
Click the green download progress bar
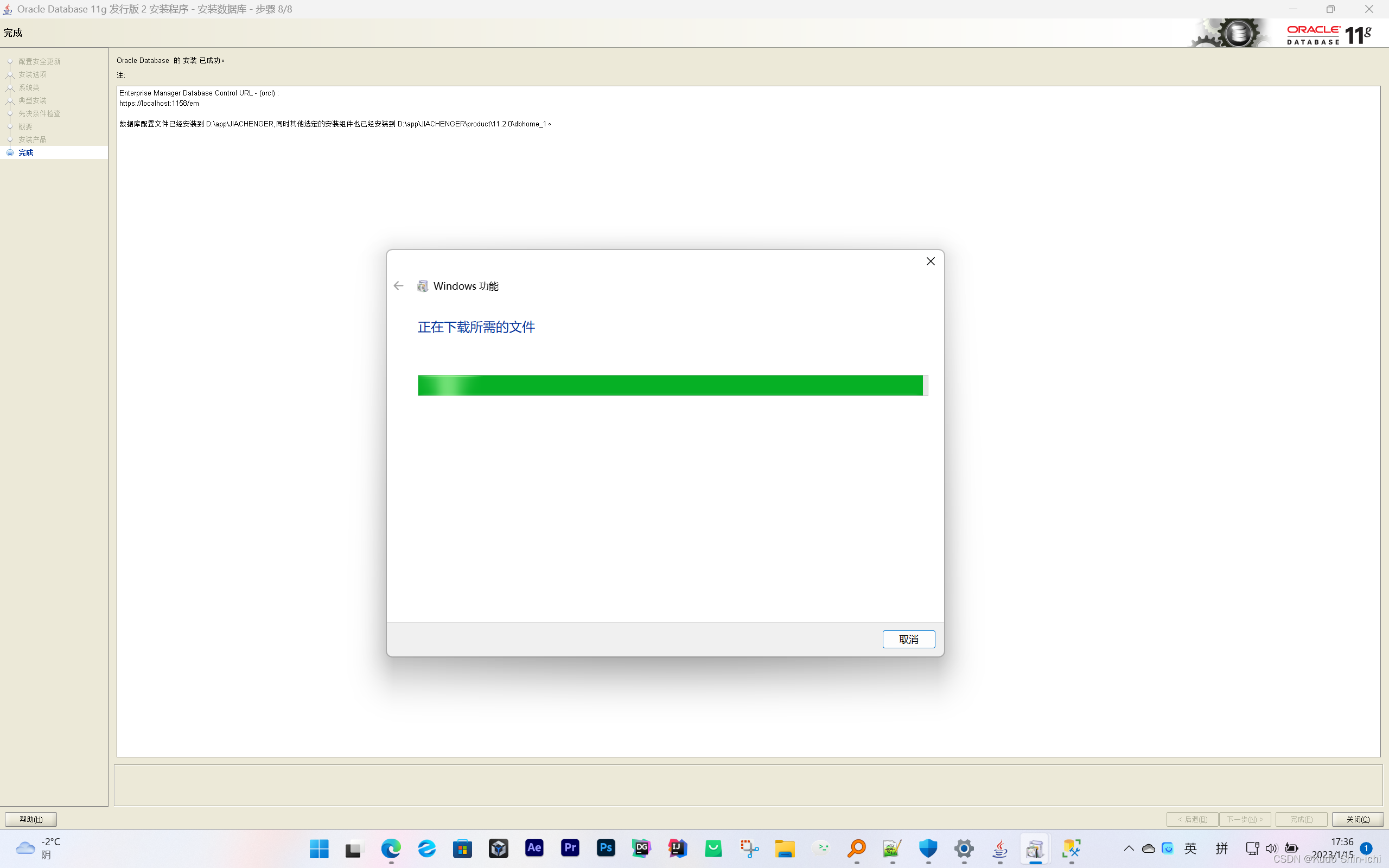[673, 385]
